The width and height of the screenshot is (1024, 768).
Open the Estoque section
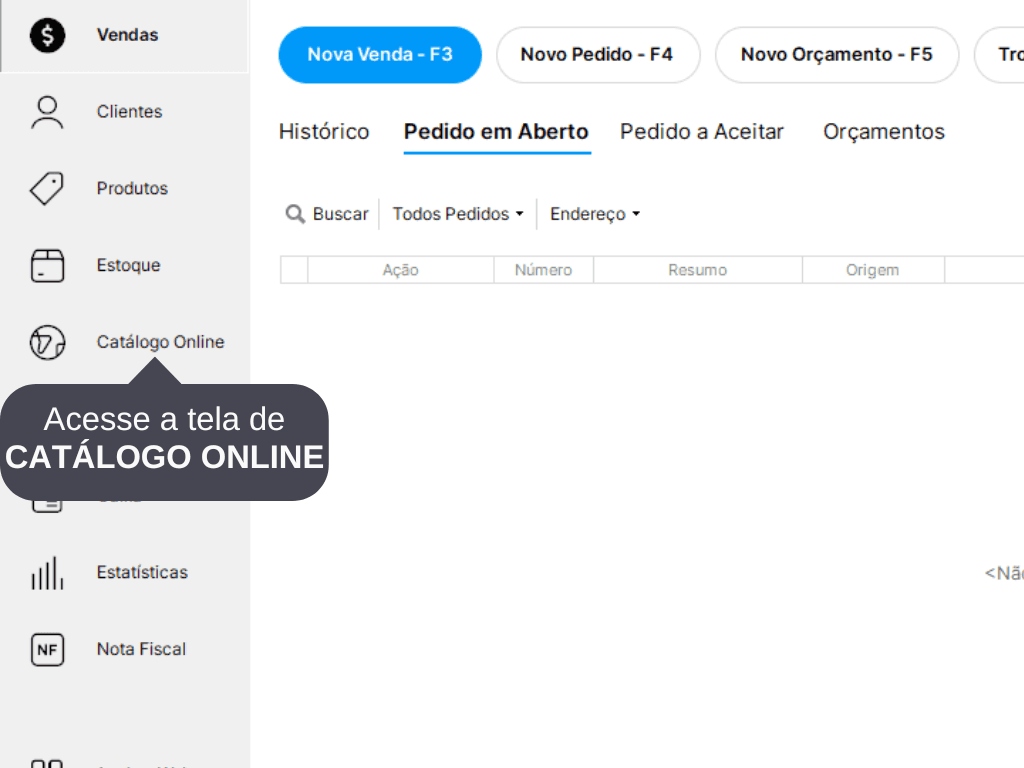tap(128, 265)
